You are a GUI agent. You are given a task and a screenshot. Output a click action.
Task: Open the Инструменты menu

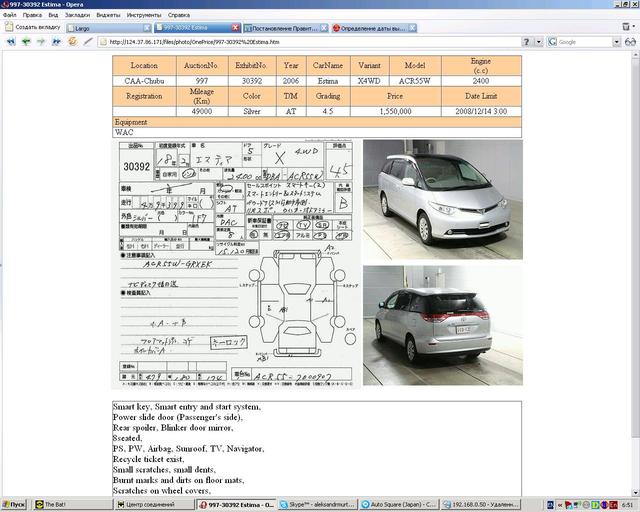[144, 15]
